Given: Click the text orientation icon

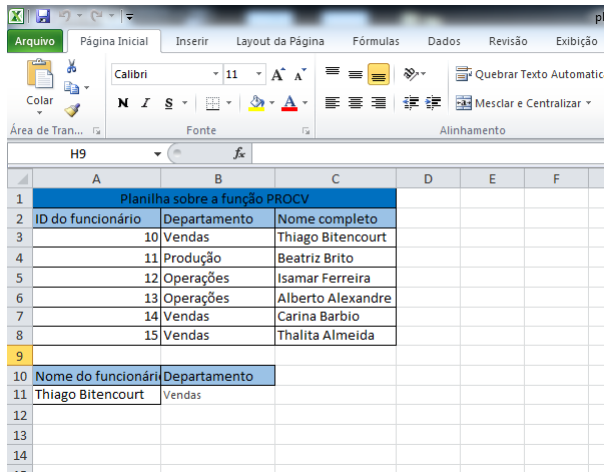Looking at the screenshot, I should [412, 75].
